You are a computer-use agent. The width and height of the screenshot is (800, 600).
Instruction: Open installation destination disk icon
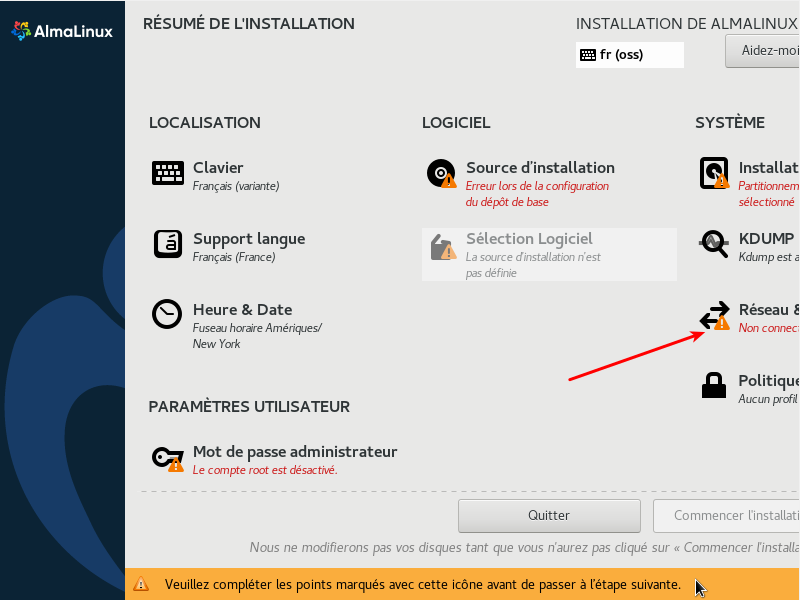point(714,173)
